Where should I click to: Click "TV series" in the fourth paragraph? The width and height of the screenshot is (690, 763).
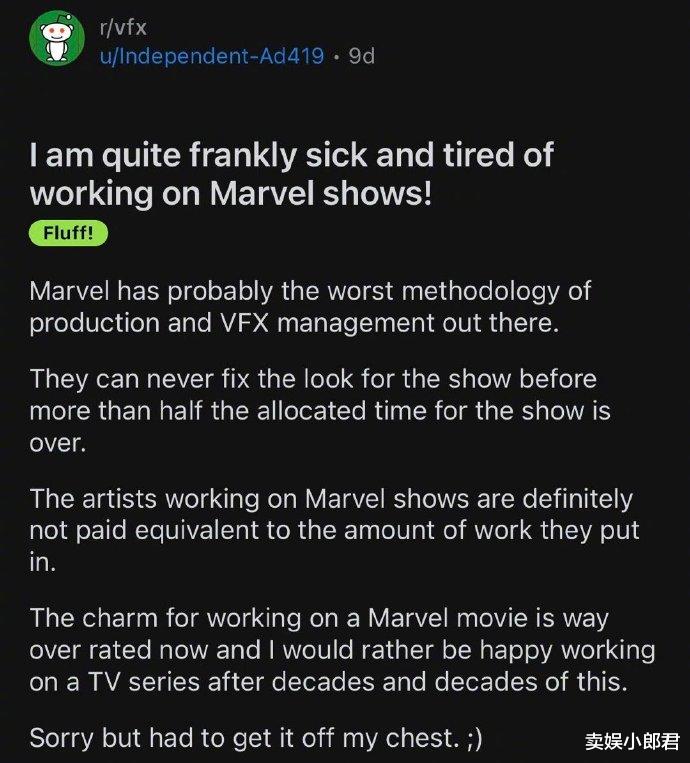(x=144, y=682)
